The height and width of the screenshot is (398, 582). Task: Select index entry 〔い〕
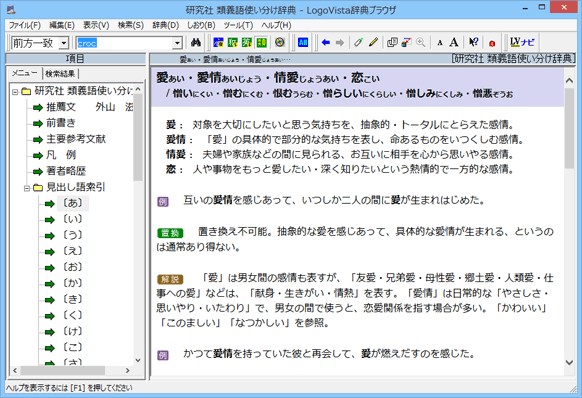point(72,219)
